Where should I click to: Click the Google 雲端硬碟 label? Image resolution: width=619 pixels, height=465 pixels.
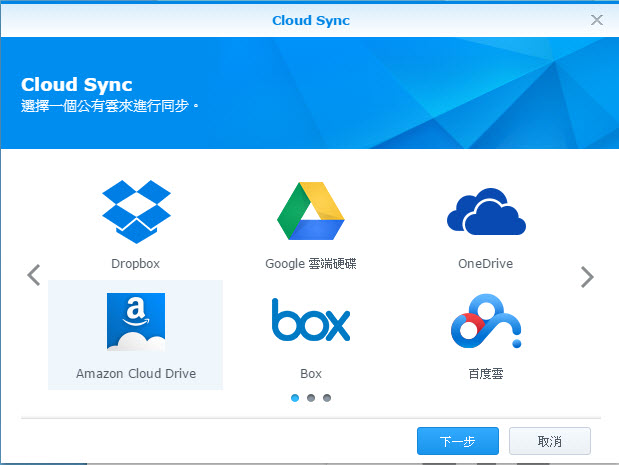click(x=311, y=264)
